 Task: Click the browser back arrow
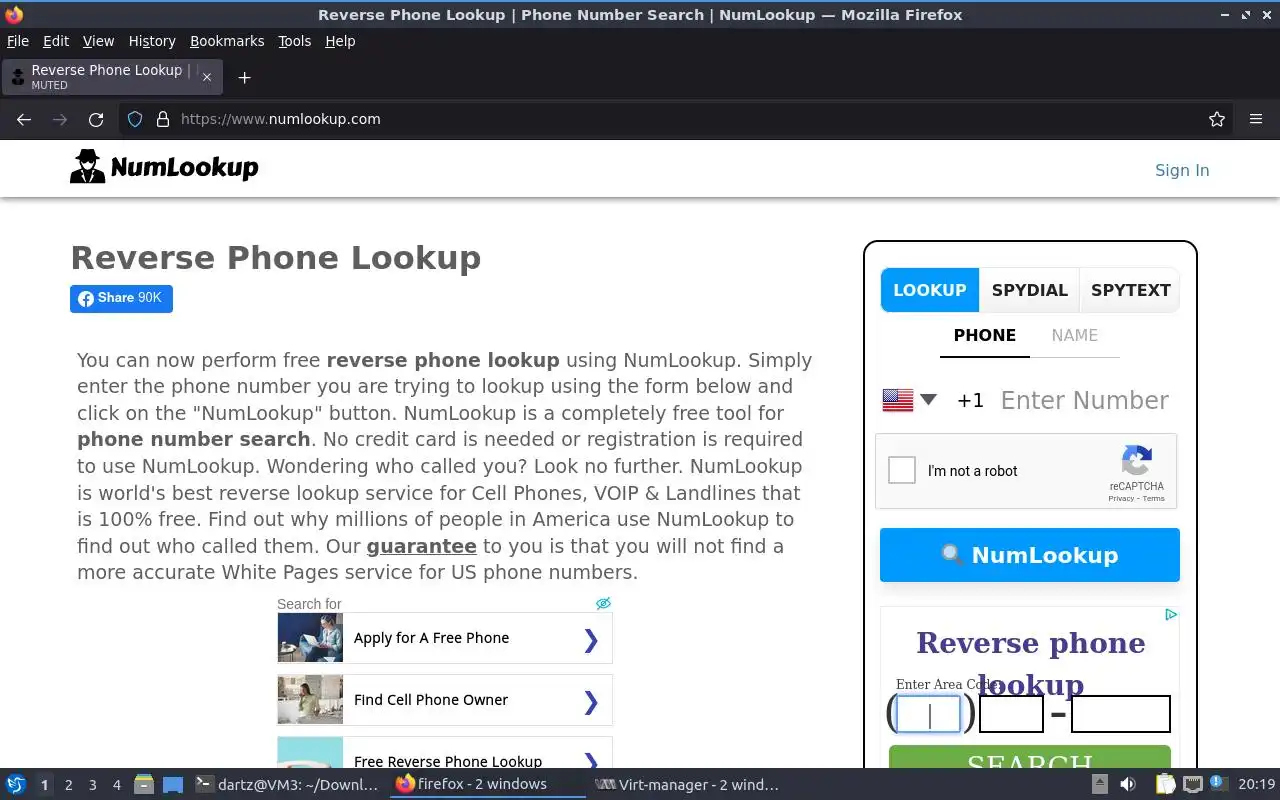pos(24,119)
